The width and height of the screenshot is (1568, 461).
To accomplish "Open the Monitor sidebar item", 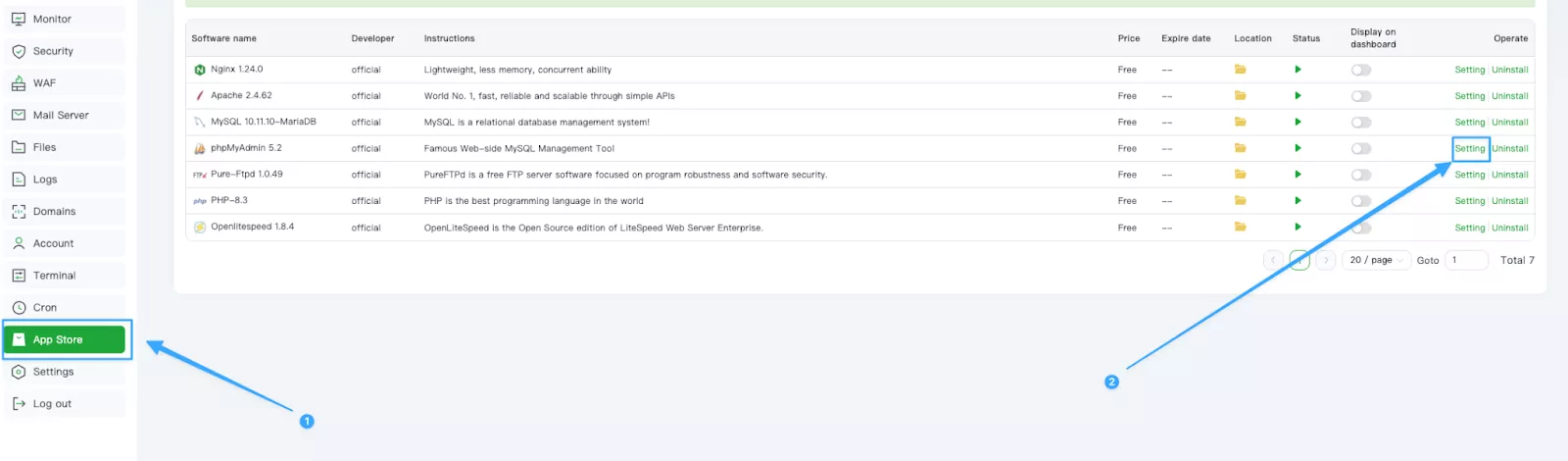I will [x=65, y=19].
